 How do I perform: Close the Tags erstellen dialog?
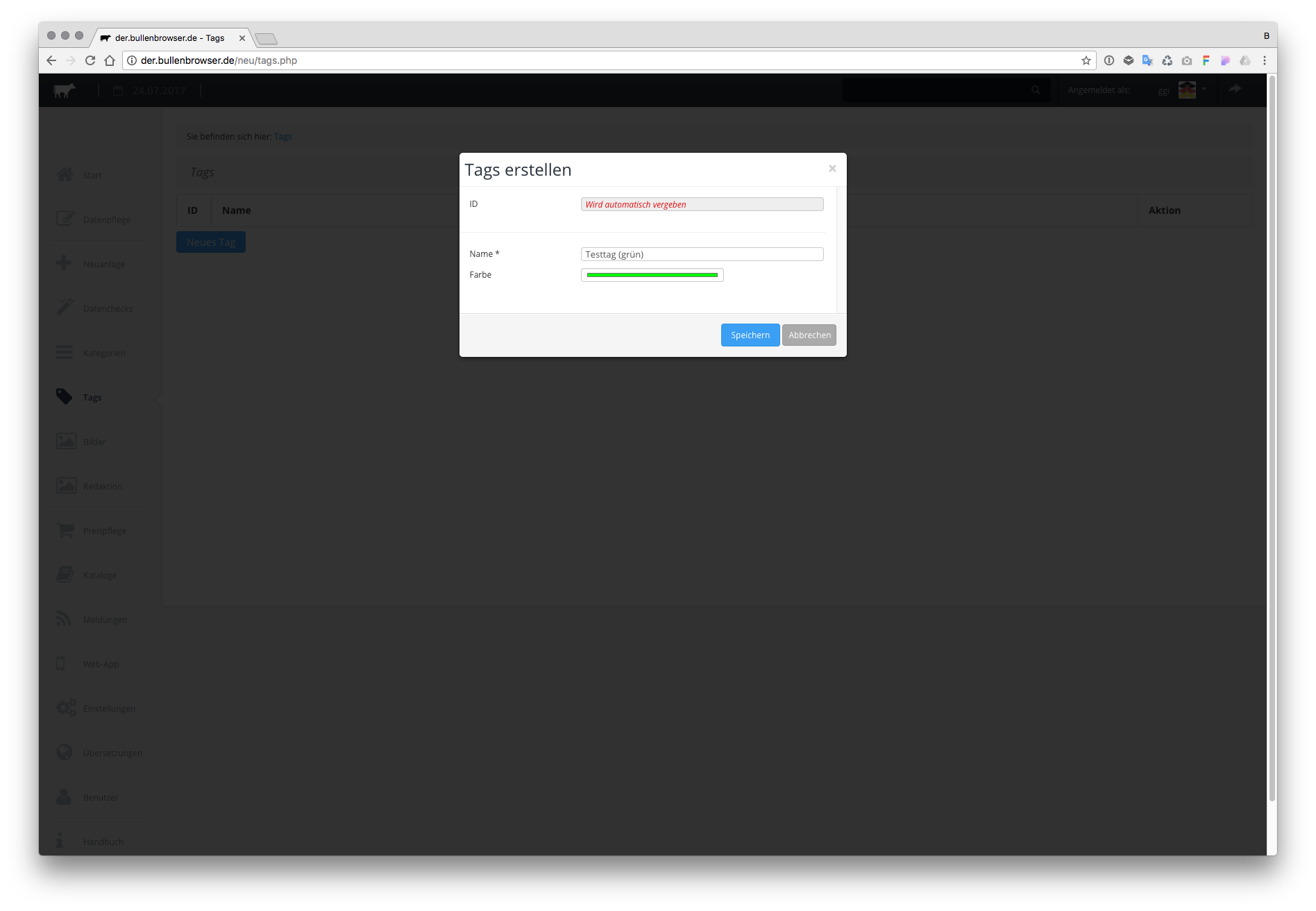tap(832, 169)
